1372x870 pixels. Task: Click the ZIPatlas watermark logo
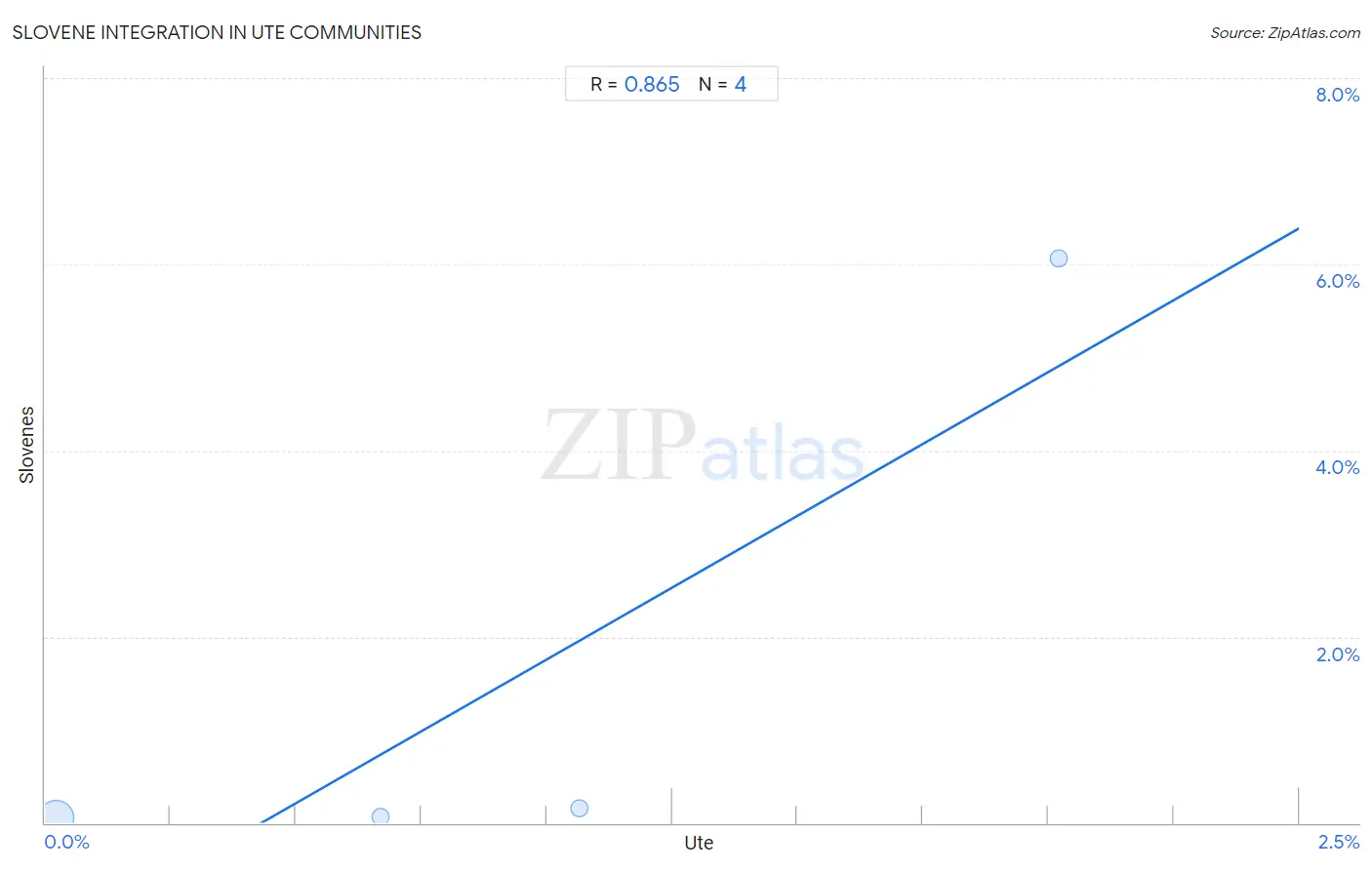pyautogui.click(x=703, y=447)
